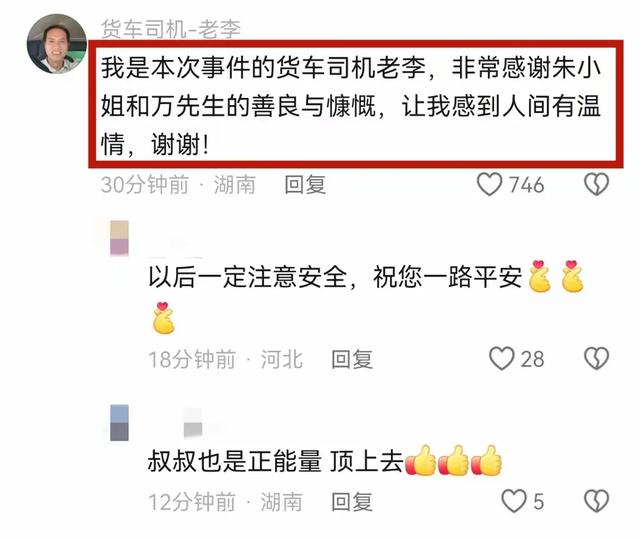
Task: Tap the 746 like count
Action: (527, 185)
